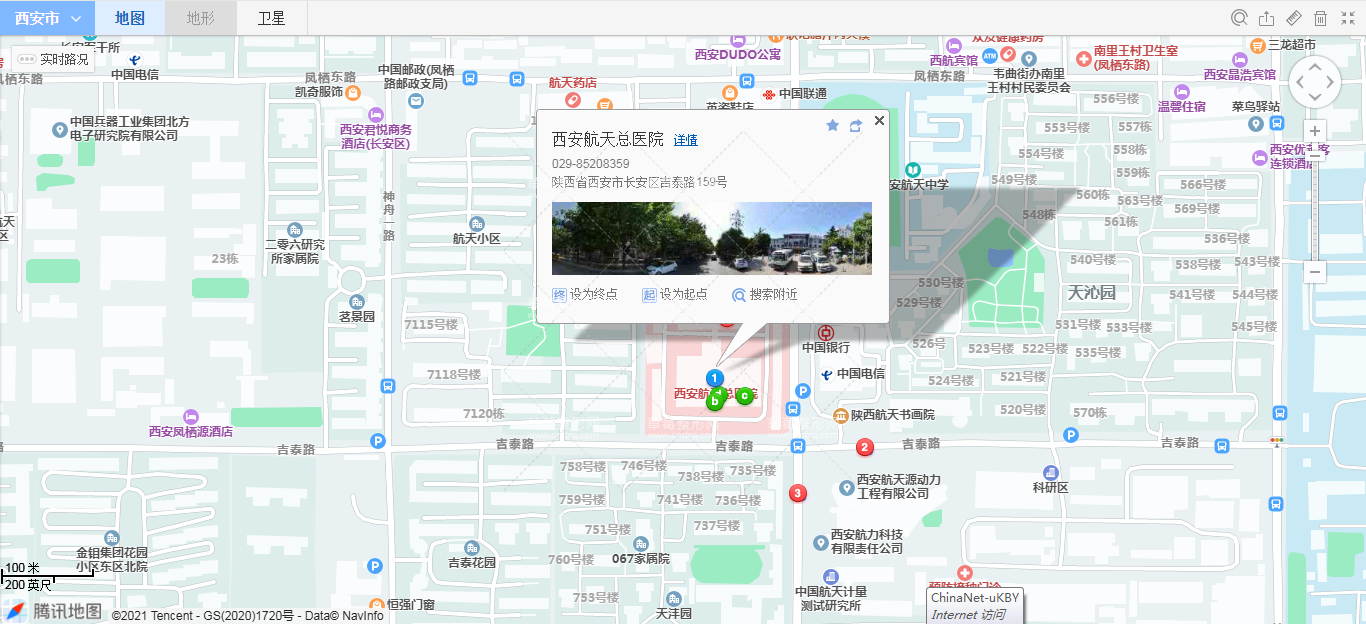The width and height of the screenshot is (1366, 624).
Task: Click the 中国联通 POI icon
Action: pos(768,94)
